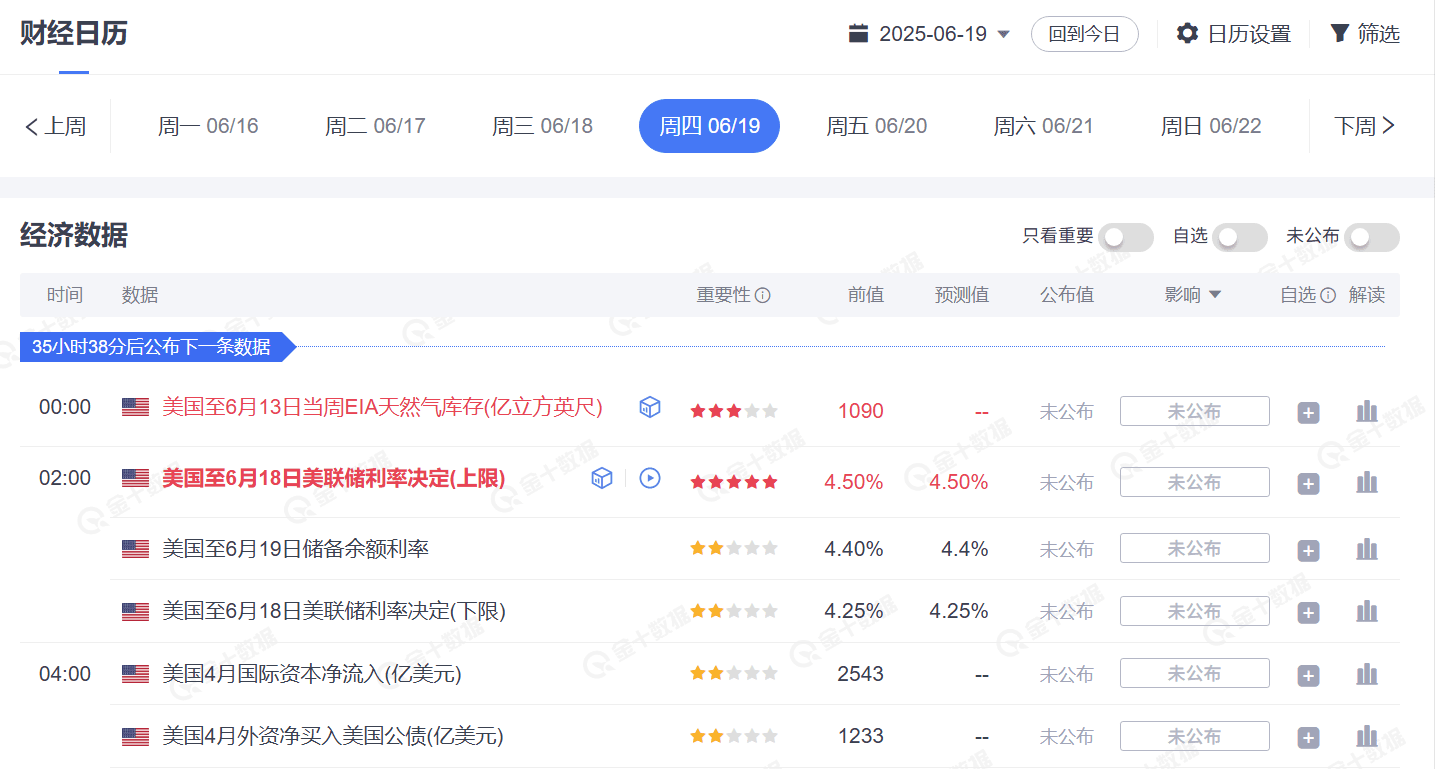Go to previous week 上周
The width and height of the screenshot is (1435, 769).
[x=55, y=126]
